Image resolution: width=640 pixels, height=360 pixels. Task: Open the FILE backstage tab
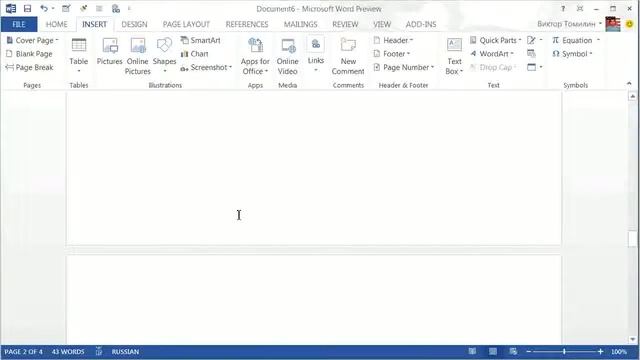click(19, 24)
